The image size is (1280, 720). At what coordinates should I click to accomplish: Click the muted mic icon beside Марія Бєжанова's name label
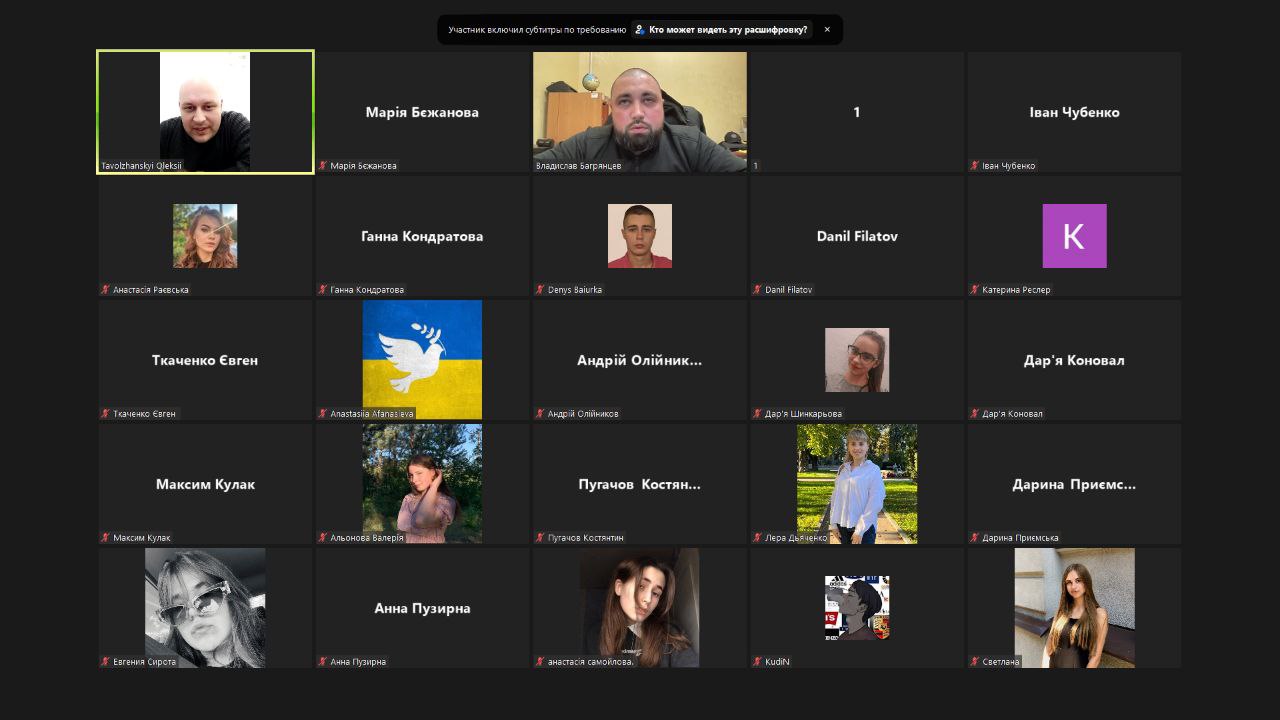[323, 166]
